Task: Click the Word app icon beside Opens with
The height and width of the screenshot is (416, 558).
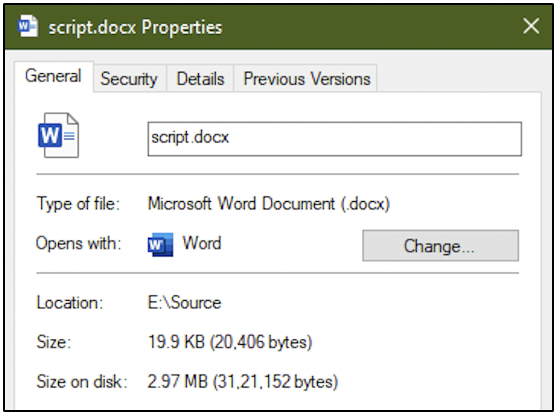Action: coord(160,244)
